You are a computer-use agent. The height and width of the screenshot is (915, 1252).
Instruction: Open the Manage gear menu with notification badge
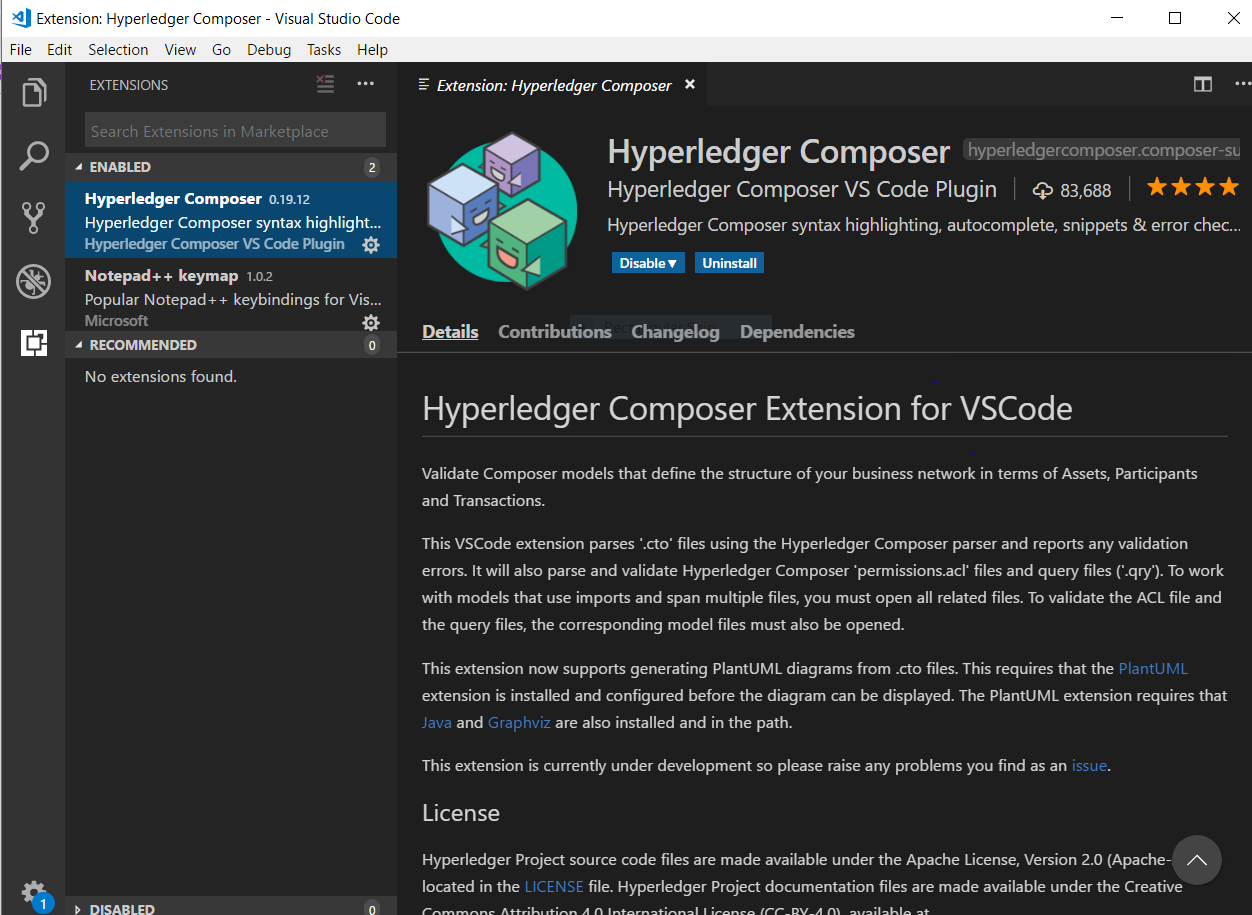point(32,891)
